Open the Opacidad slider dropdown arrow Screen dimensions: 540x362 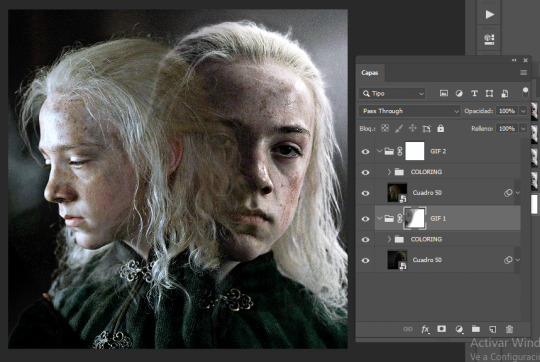pos(523,111)
